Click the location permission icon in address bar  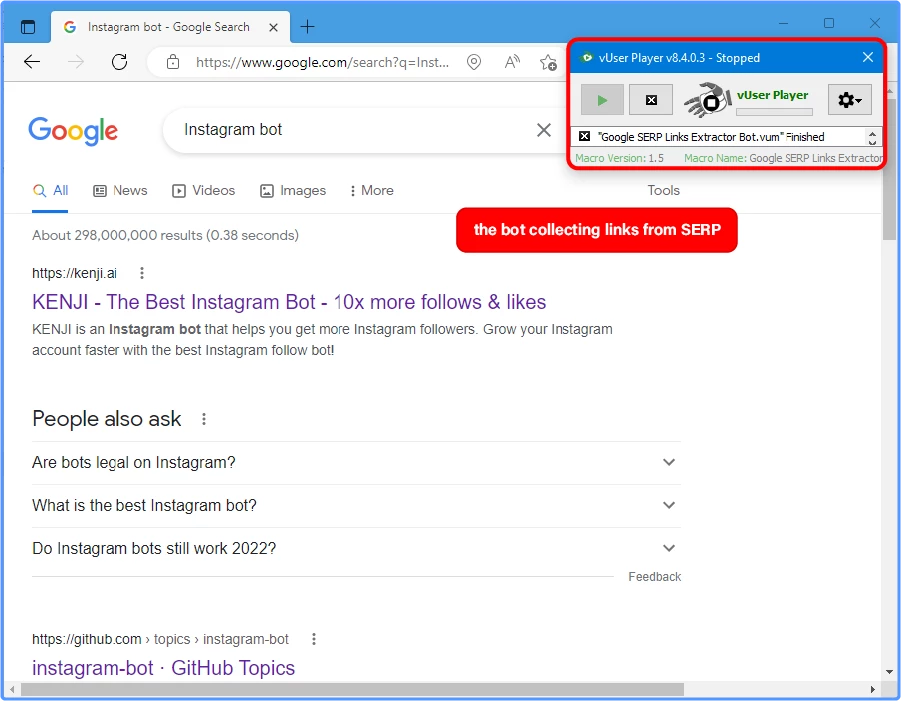click(473, 62)
